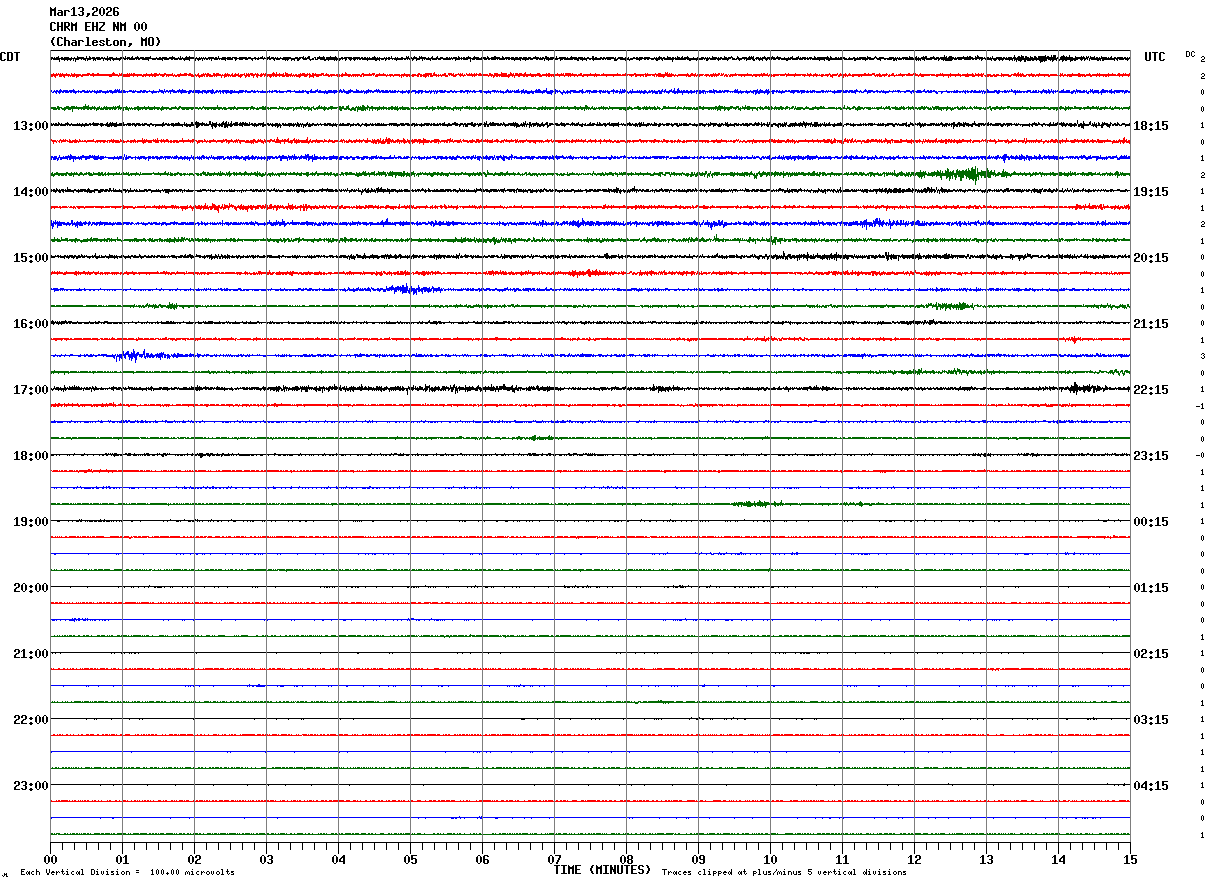Select minute 12 on bottom time axis
The image size is (1210, 886).
coord(914,859)
